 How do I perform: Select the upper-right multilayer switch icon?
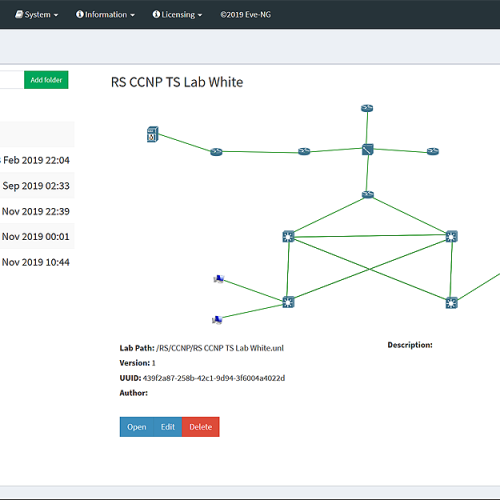tap(452, 236)
